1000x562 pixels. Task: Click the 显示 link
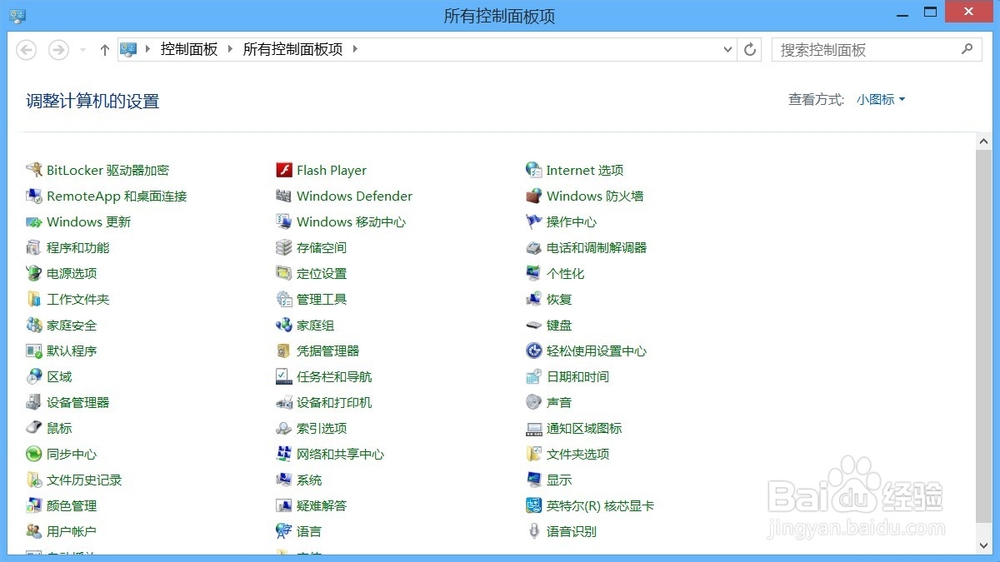pos(559,480)
